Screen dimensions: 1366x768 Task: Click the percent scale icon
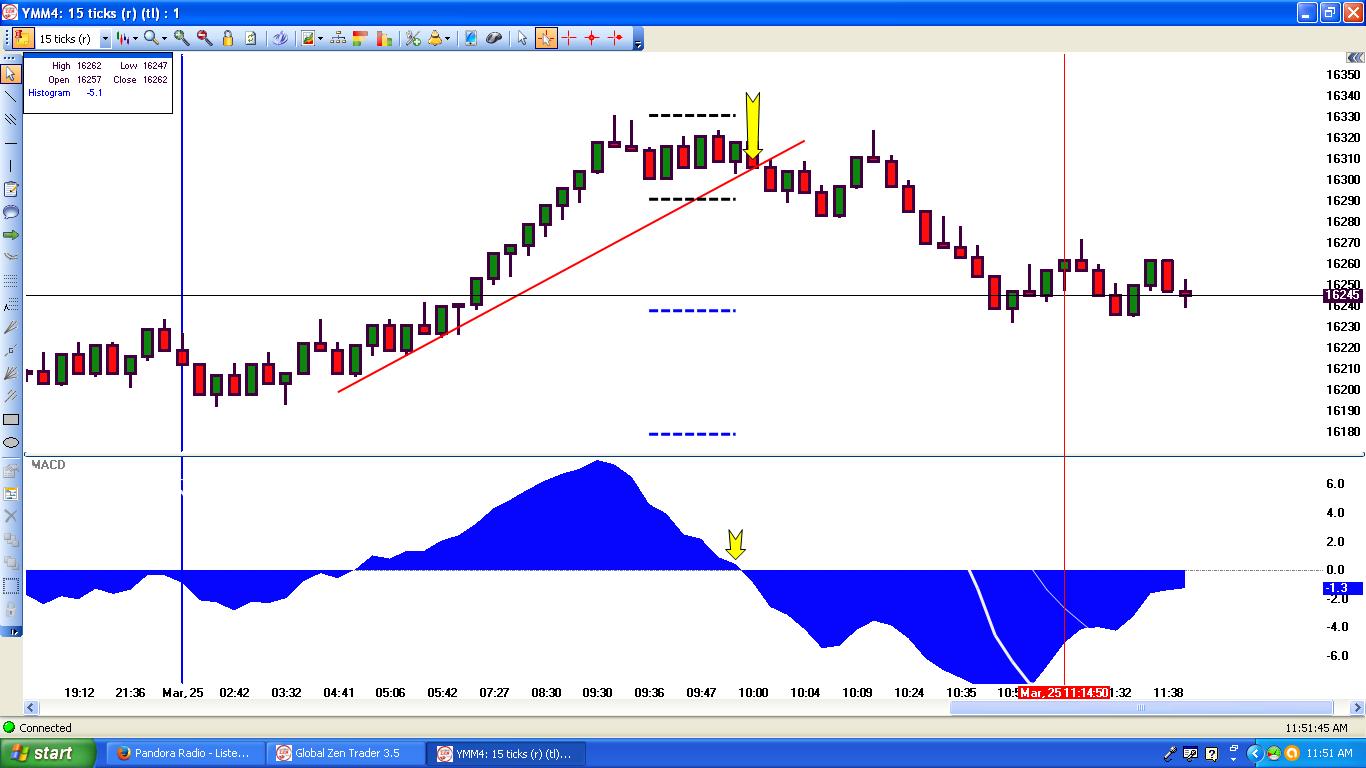(x=413, y=39)
